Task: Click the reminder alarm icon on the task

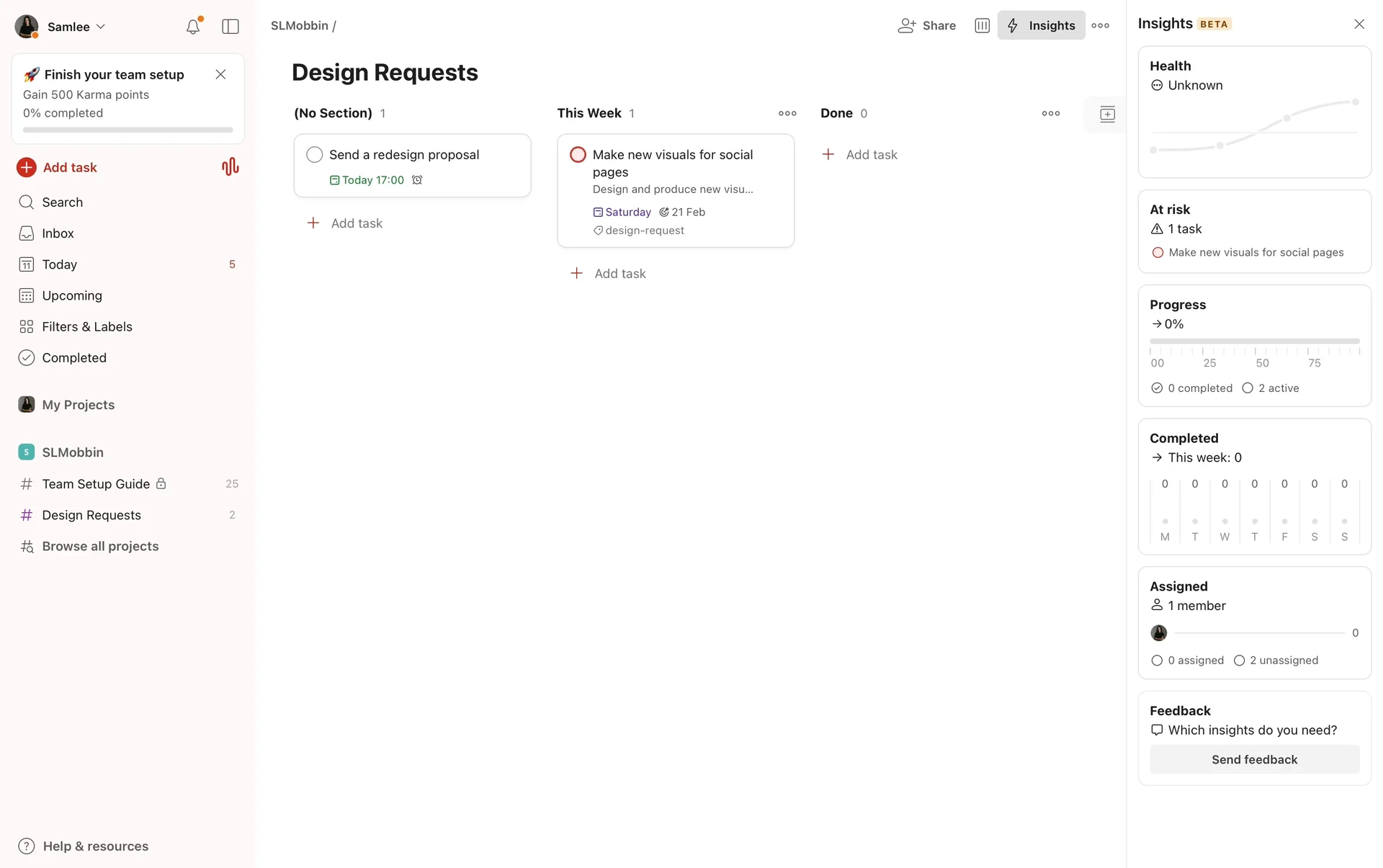Action: [417, 180]
